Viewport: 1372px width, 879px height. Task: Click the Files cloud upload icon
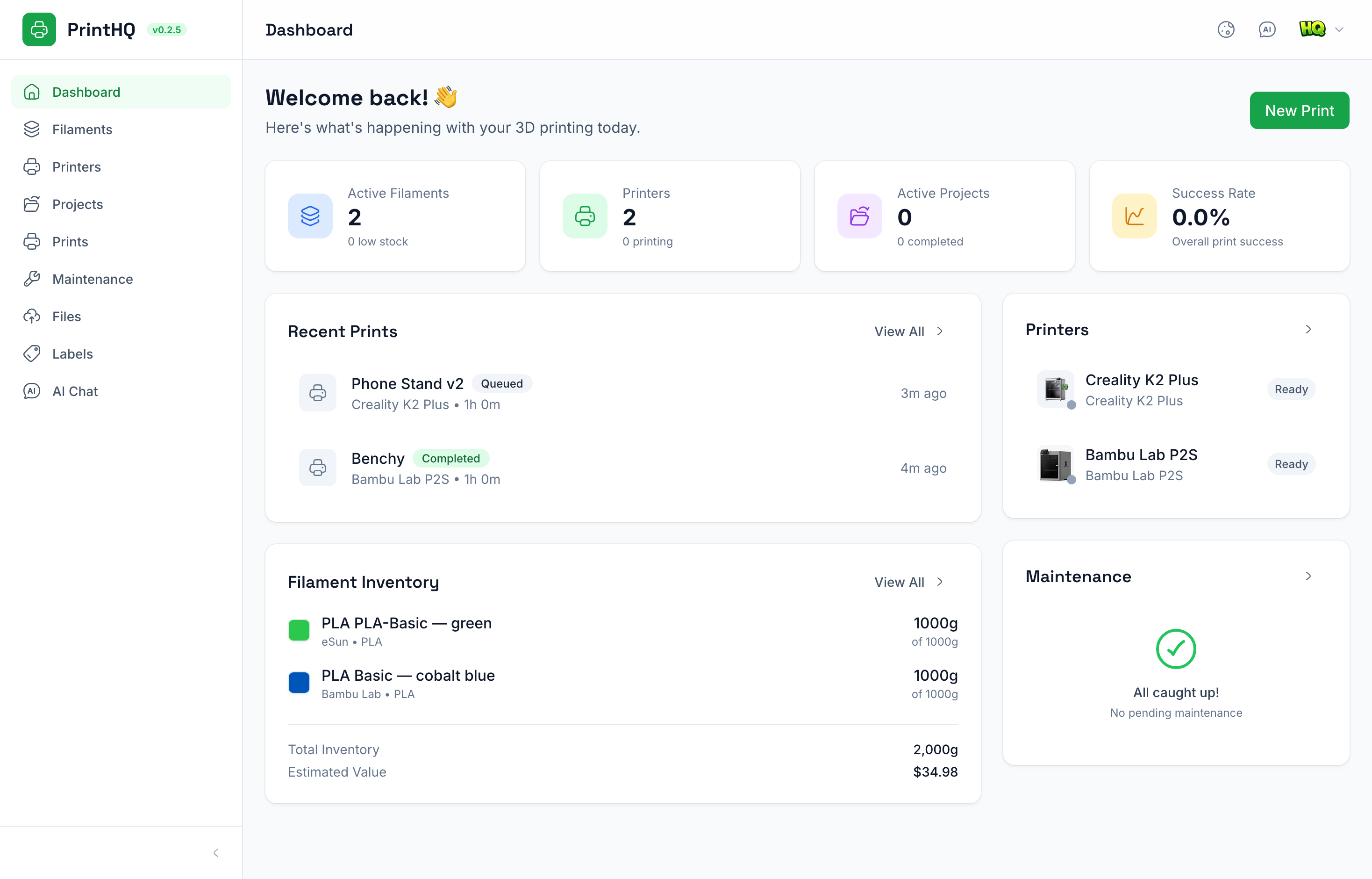(x=32, y=316)
